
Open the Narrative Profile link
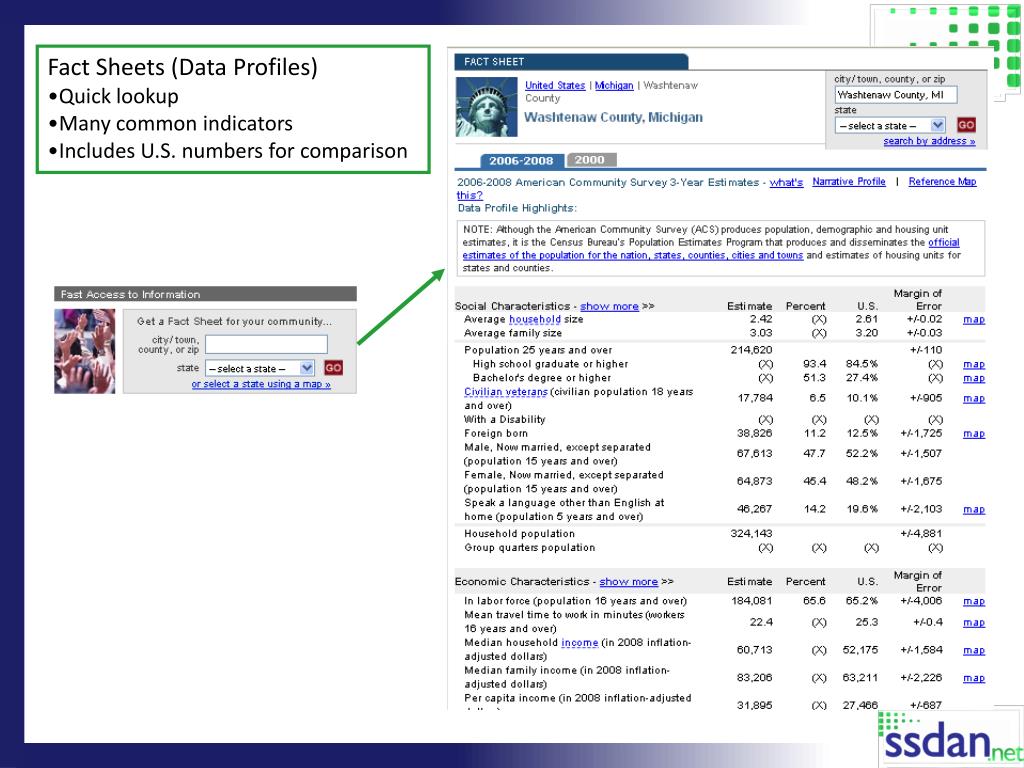coord(849,182)
